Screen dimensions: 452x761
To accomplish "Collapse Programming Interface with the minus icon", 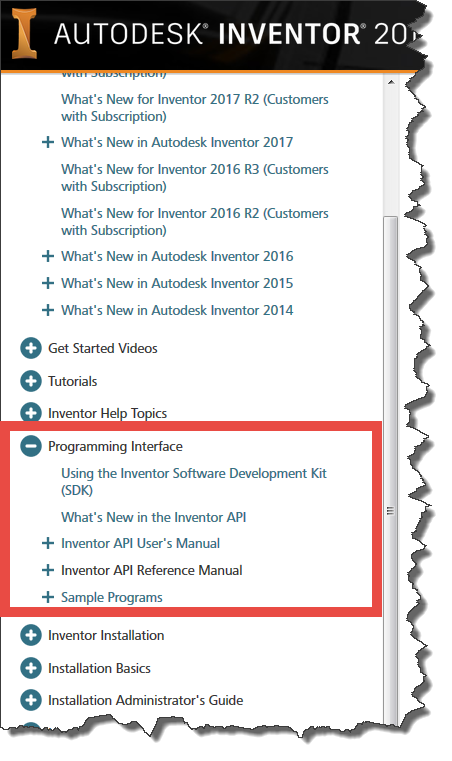I will point(31,446).
